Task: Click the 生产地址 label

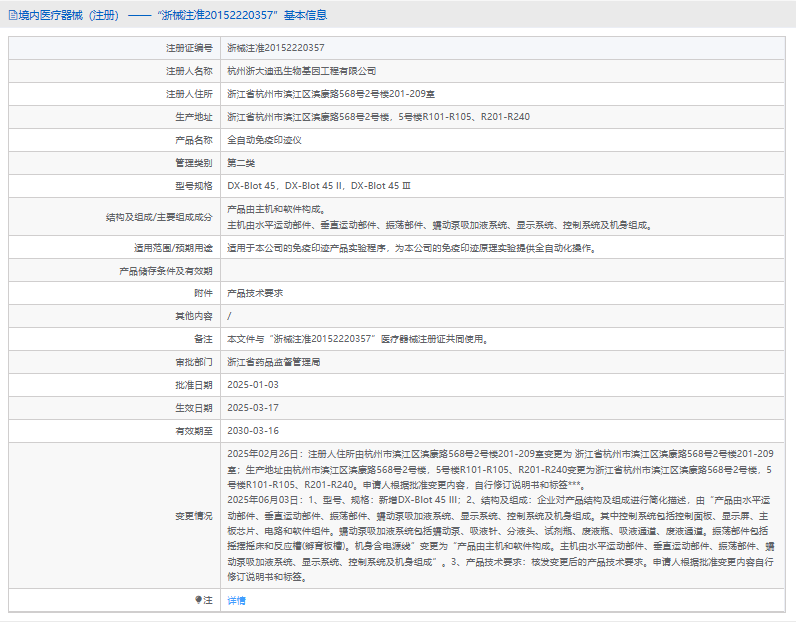Action: click(x=194, y=117)
